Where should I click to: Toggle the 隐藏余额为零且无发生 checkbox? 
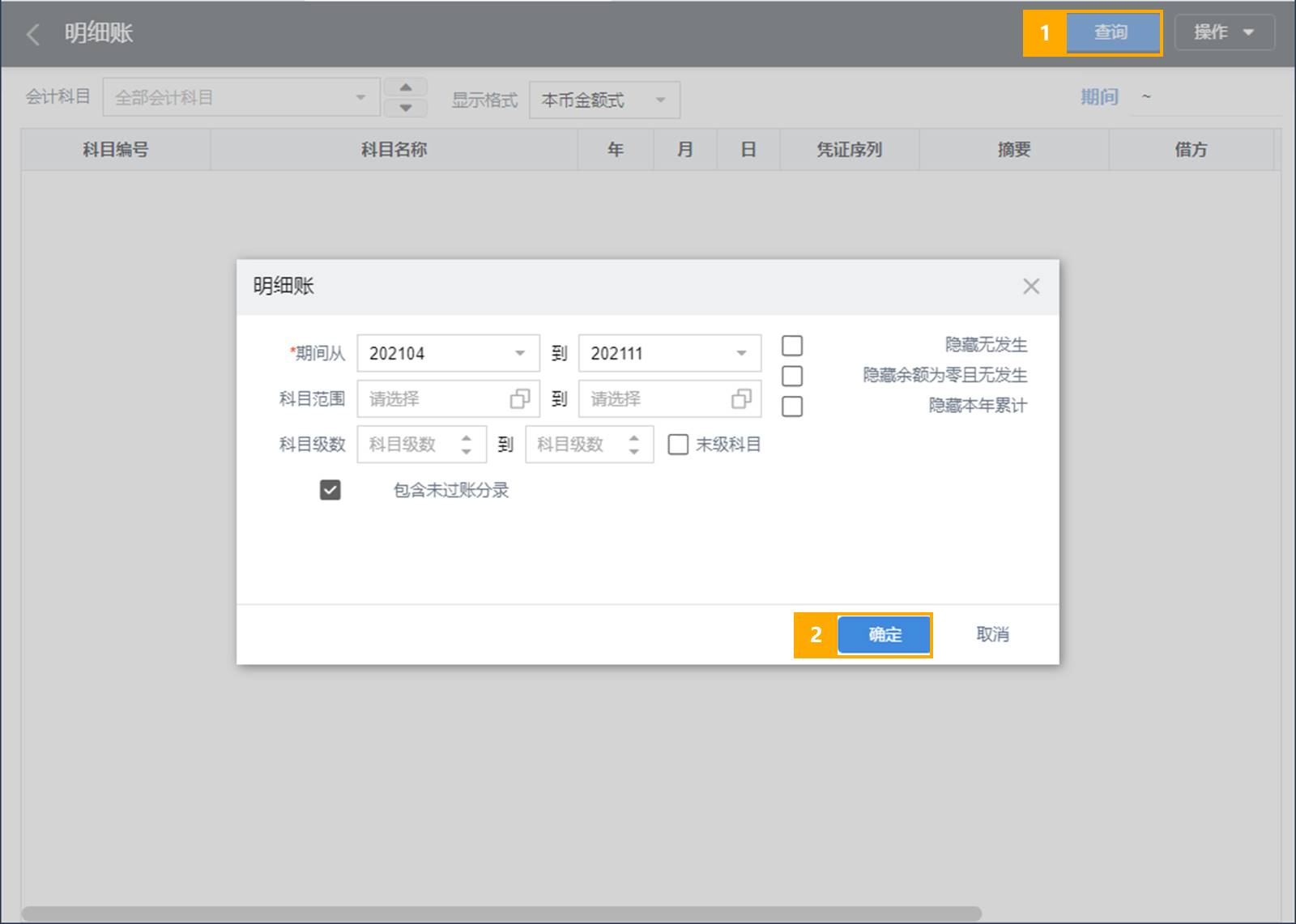pyautogui.click(x=792, y=376)
